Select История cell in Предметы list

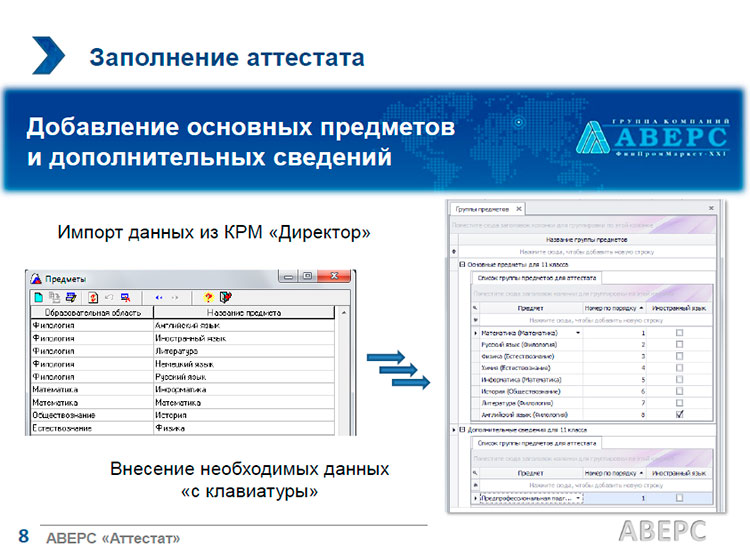(x=244, y=415)
